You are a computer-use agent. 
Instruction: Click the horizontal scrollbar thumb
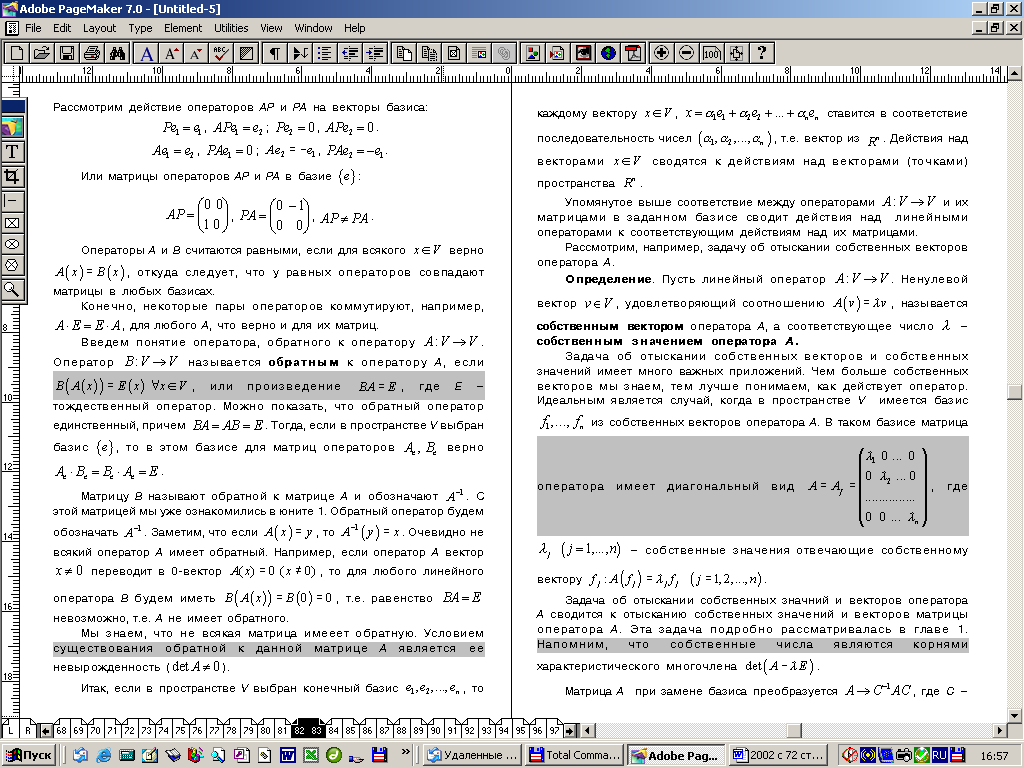point(794,730)
